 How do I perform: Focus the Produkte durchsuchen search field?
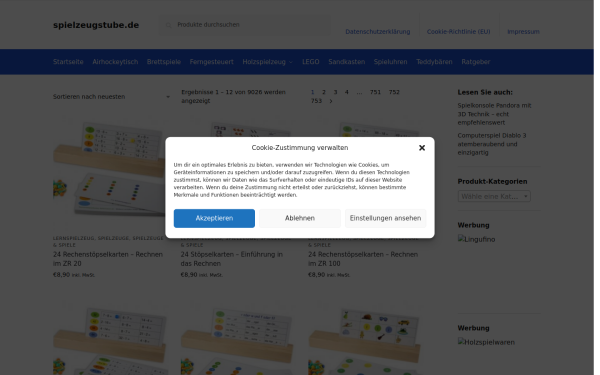[245, 25]
